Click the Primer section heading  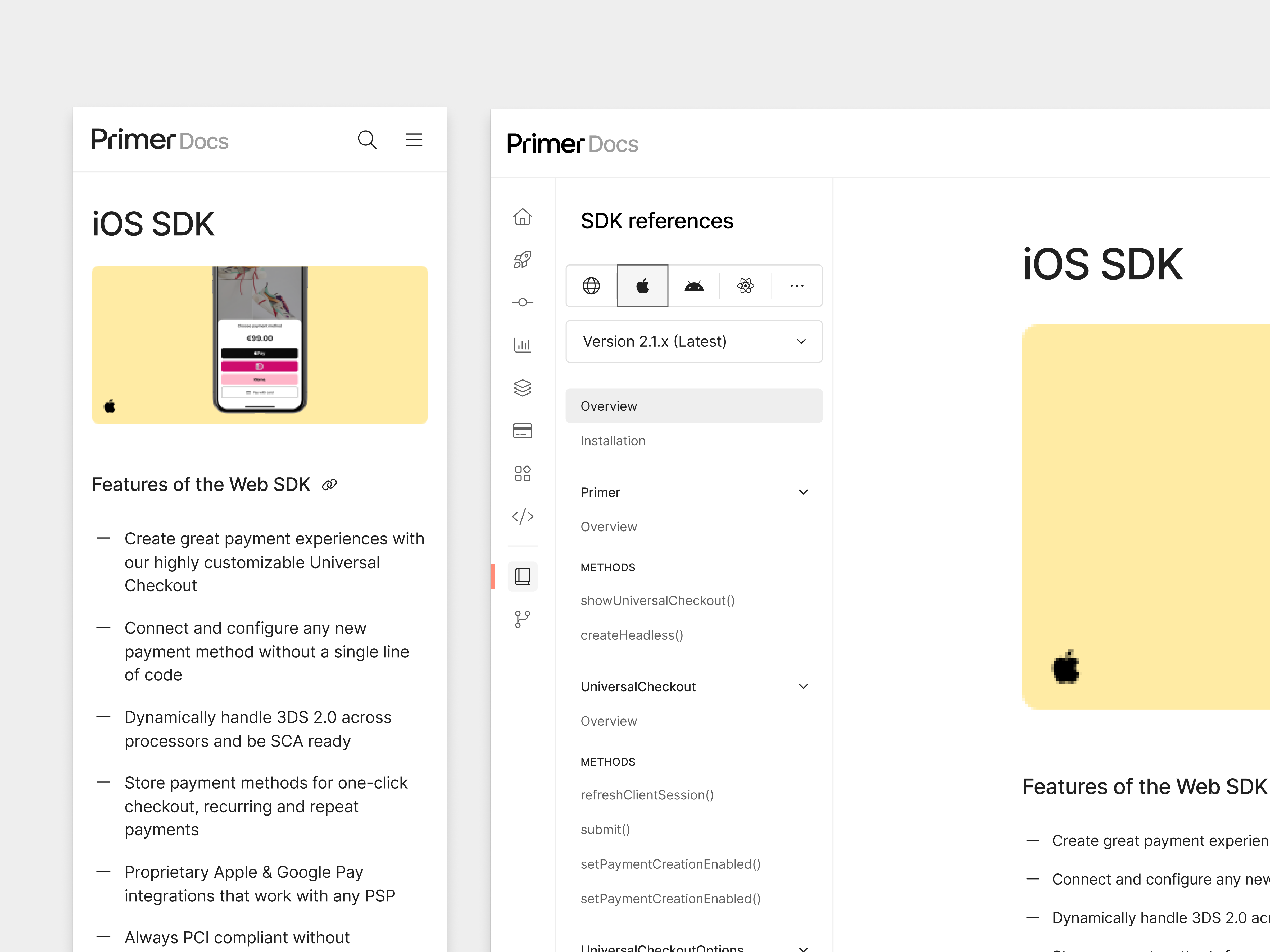click(x=600, y=492)
